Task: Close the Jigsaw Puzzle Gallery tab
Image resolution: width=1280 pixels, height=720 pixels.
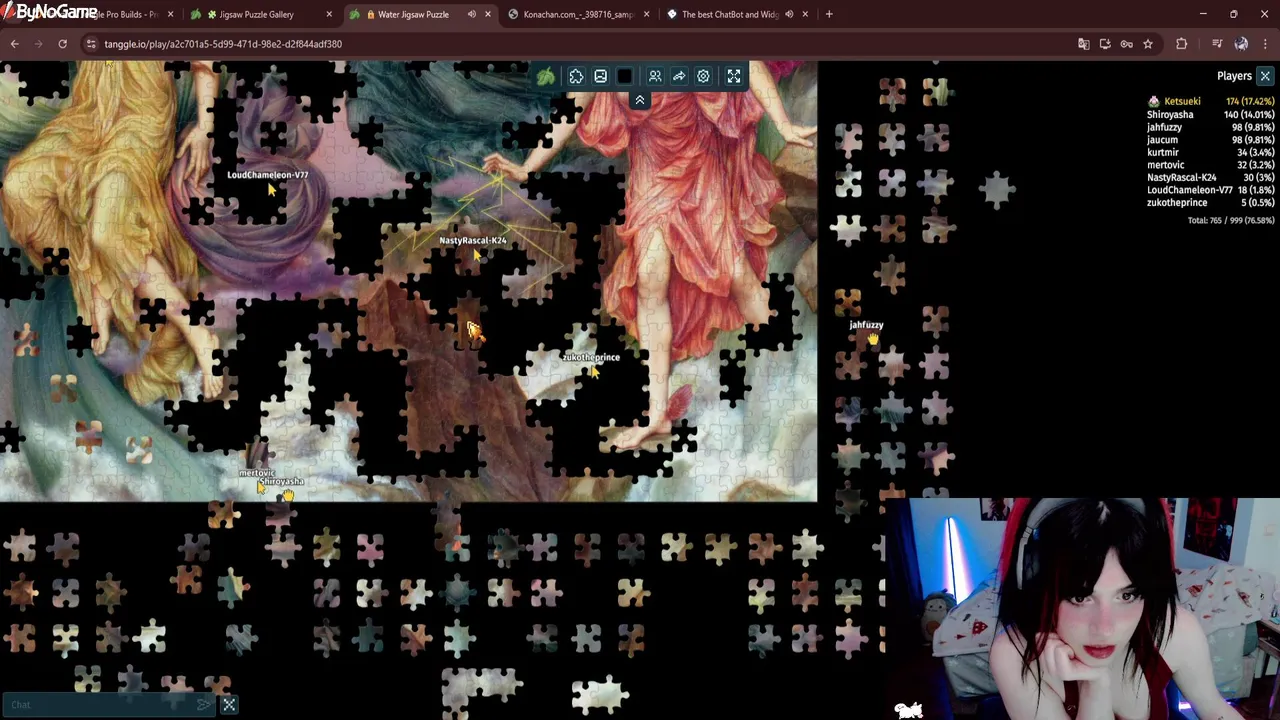Action: (329, 14)
